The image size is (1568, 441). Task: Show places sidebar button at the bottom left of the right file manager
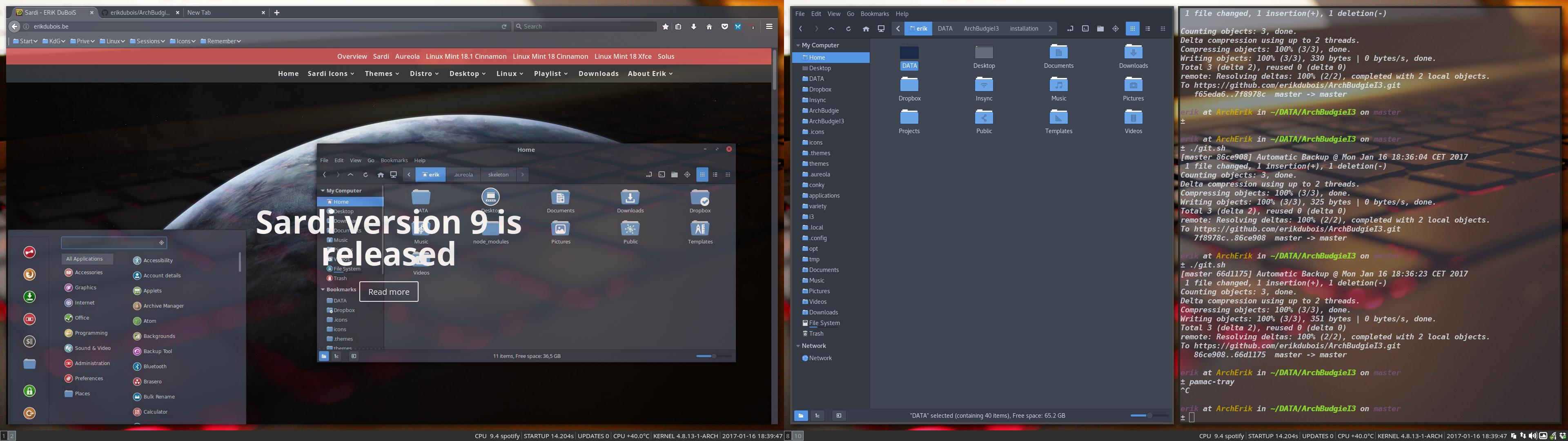pyautogui.click(x=801, y=415)
